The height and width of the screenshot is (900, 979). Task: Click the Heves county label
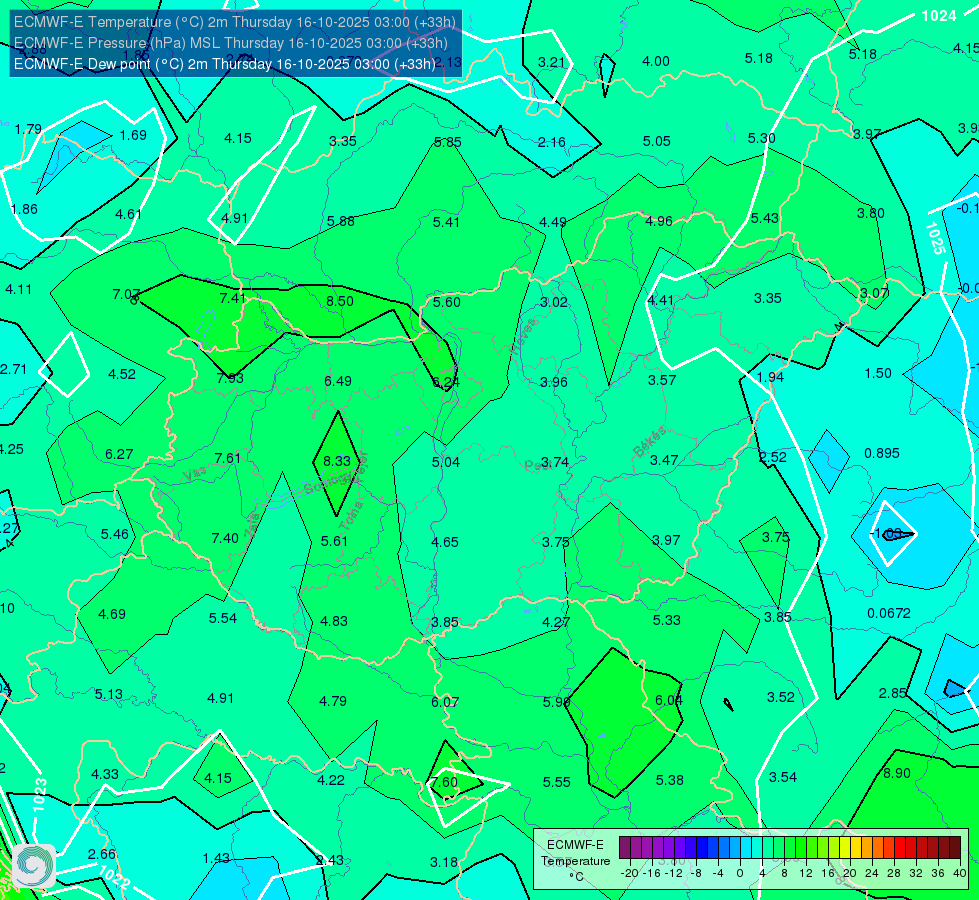(x=523, y=336)
